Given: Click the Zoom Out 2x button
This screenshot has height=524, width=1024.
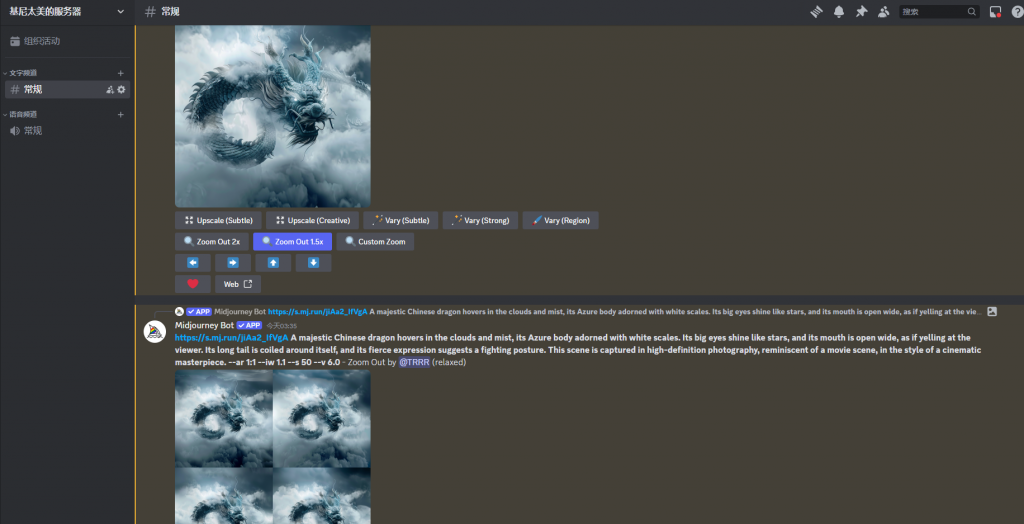Looking at the screenshot, I should click(x=212, y=242).
